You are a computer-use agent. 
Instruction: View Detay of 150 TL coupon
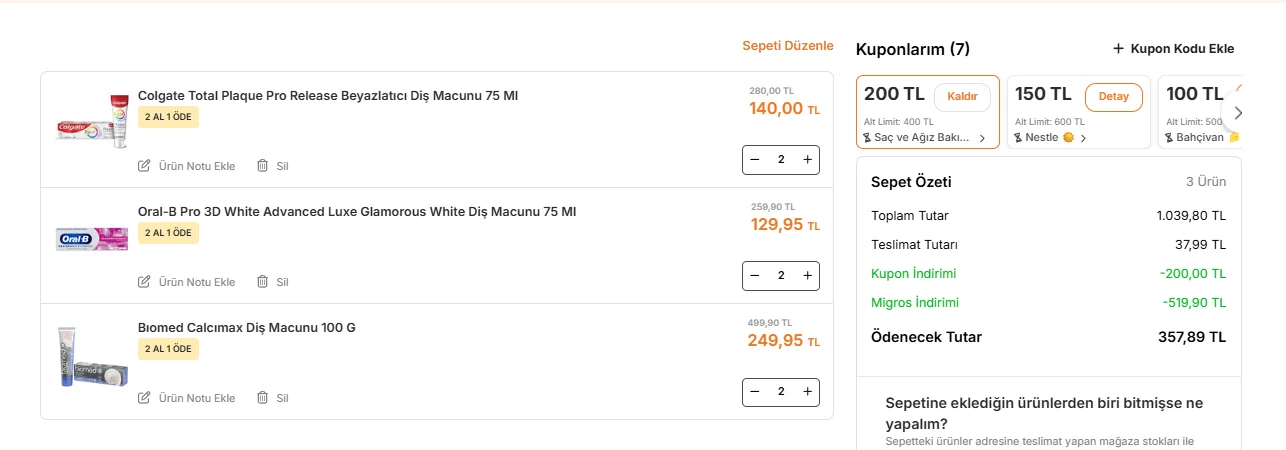click(1114, 97)
